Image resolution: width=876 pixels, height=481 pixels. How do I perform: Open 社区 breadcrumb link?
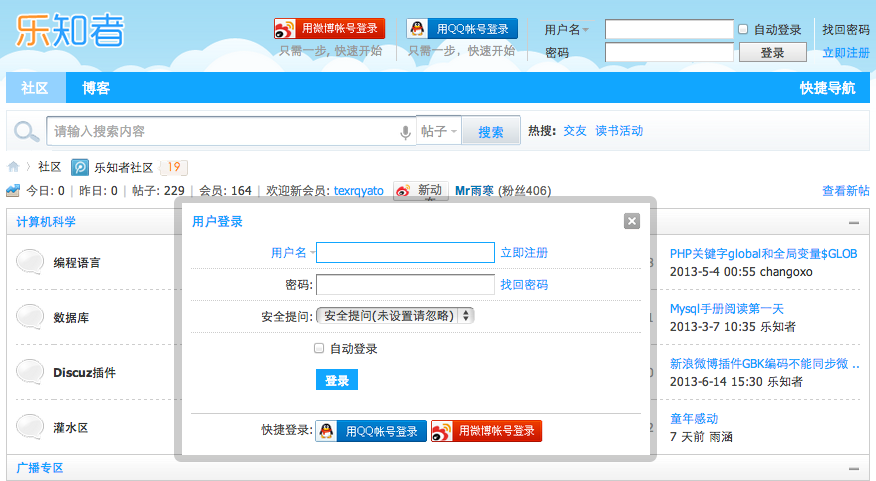[49, 167]
